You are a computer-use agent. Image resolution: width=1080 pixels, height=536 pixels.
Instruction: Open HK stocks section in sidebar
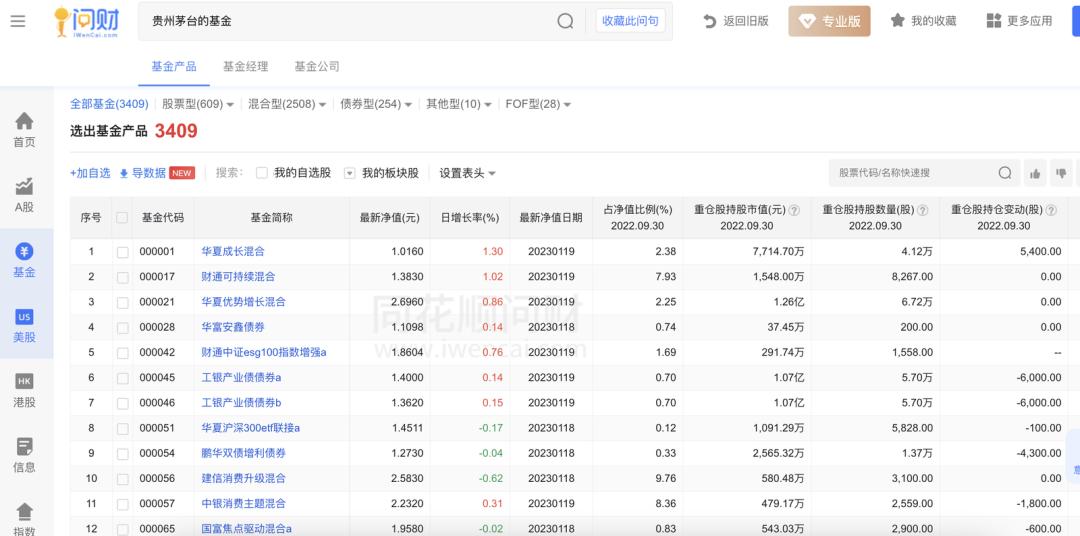point(24,391)
